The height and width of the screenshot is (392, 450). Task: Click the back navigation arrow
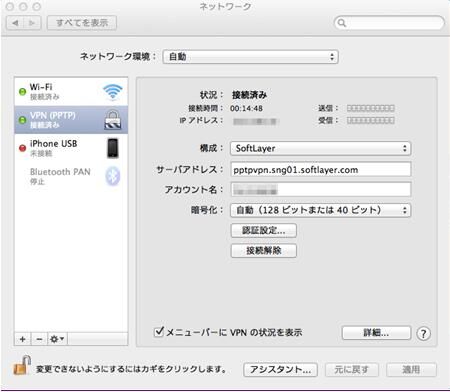click(15, 23)
